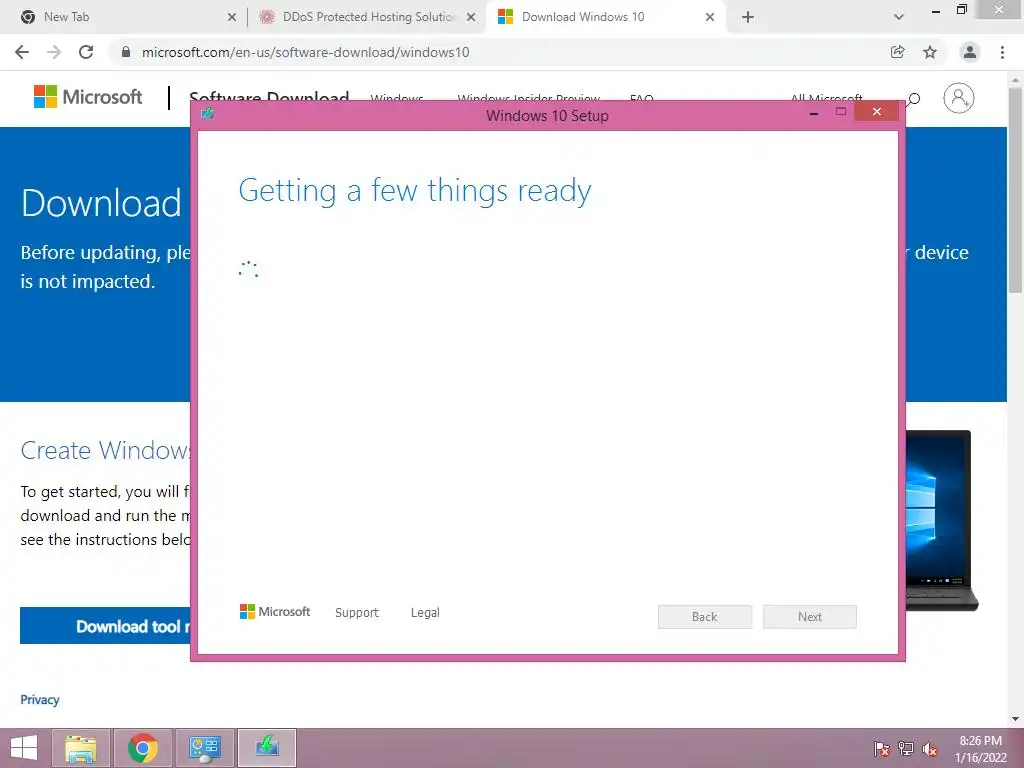Click the muted volume tray icon
This screenshot has width=1024, height=768.
pos(930,749)
